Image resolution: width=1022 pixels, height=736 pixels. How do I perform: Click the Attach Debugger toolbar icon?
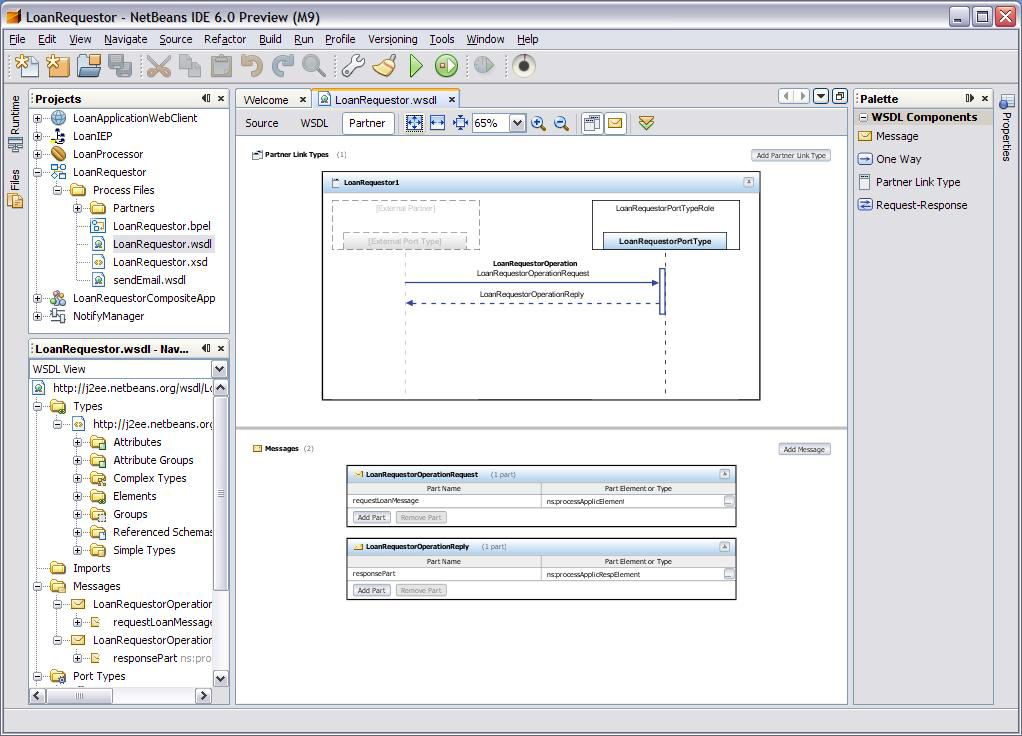pos(484,66)
